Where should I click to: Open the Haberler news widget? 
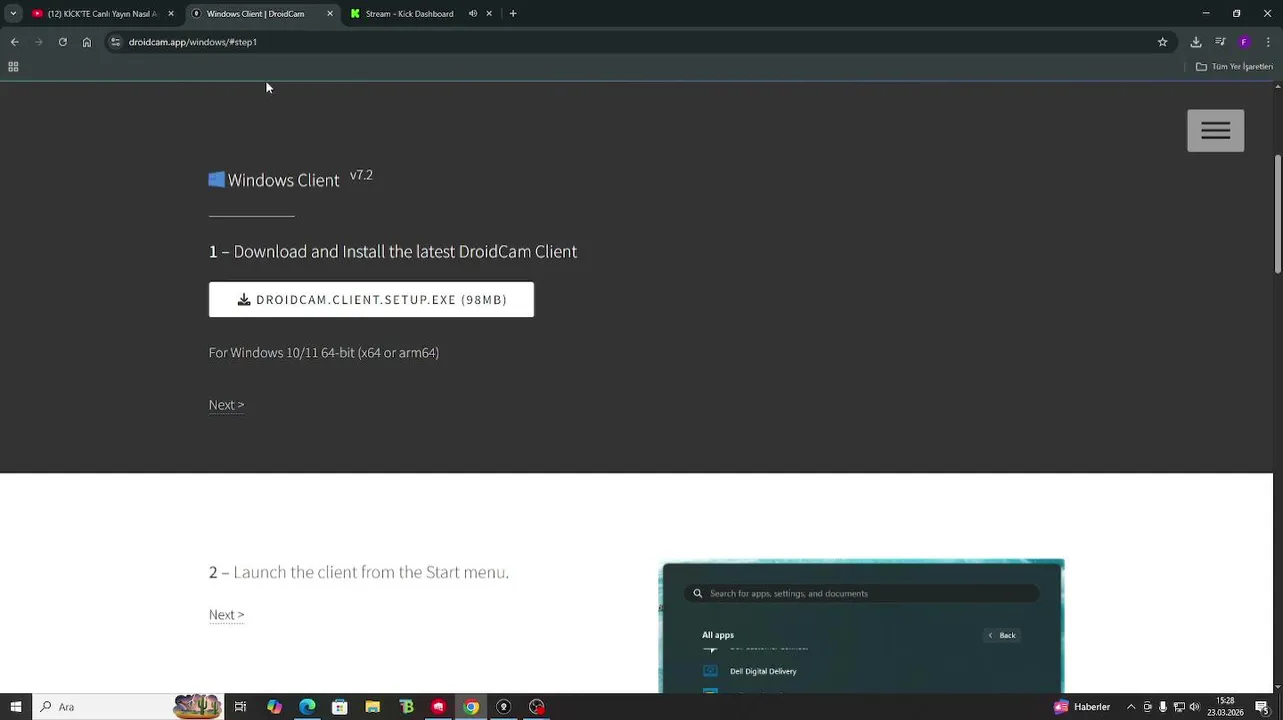[x=1082, y=707]
